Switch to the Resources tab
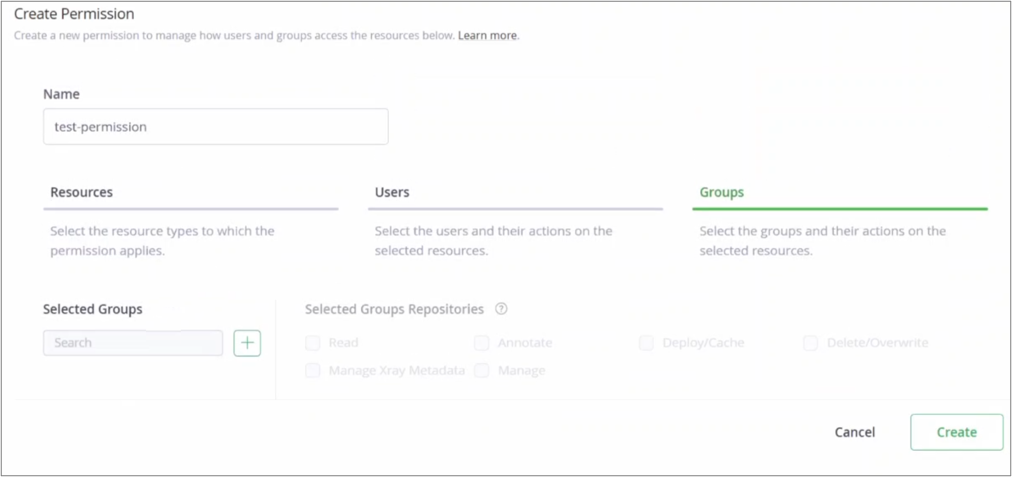1012x477 pixels. 82,192
